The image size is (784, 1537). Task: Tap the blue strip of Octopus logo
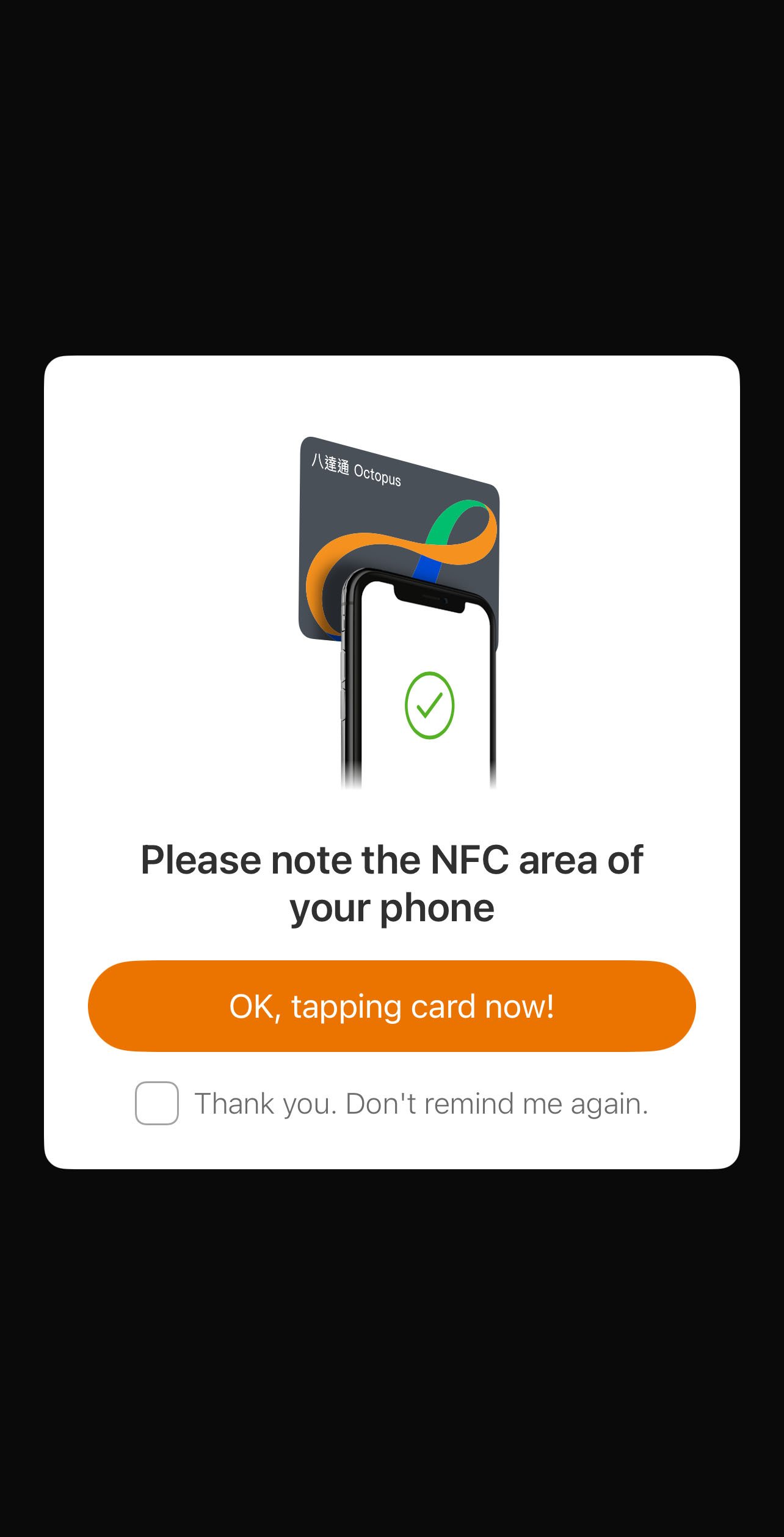pos(427,568)
